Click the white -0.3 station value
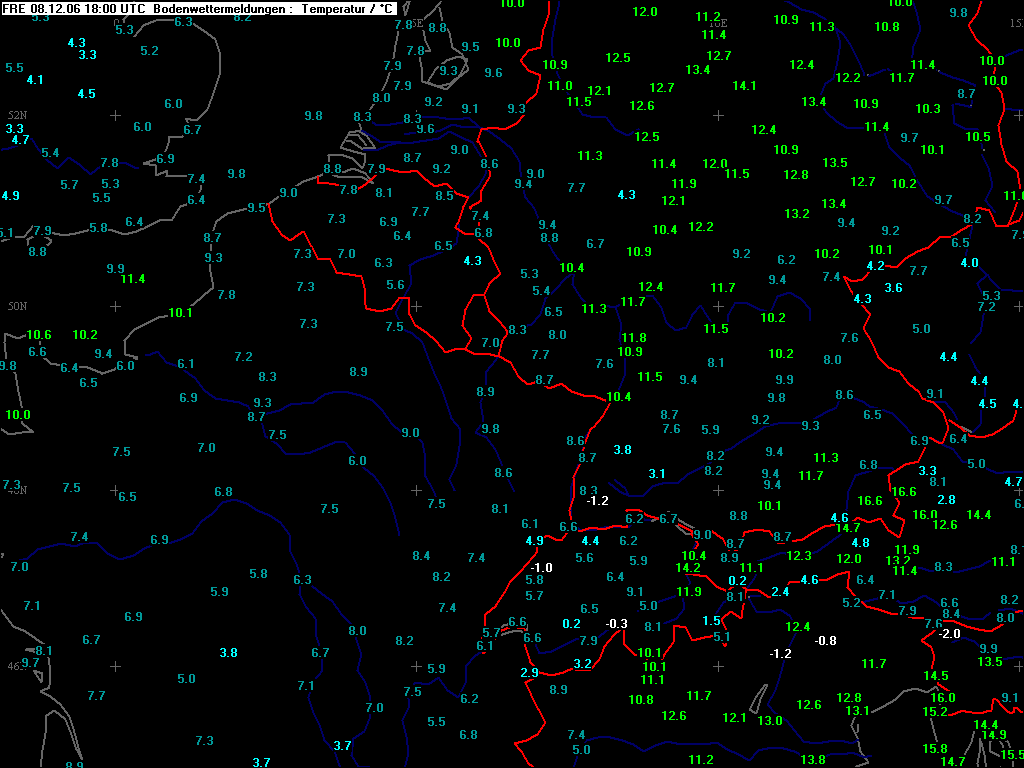The height and width of the screenshot is (768, 1024). coord(617,624)
